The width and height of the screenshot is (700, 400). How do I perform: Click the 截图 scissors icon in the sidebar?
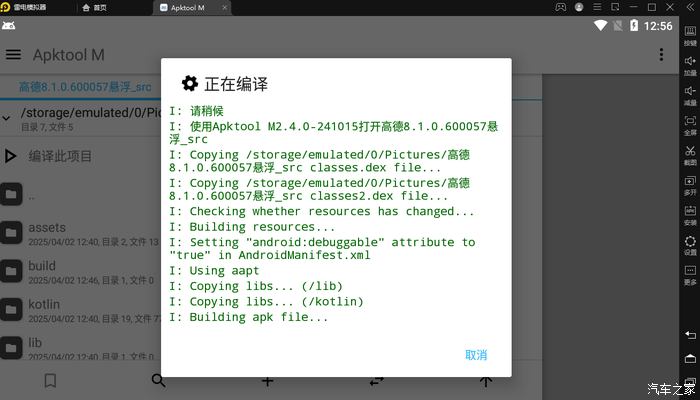click(x=690, y=154)
